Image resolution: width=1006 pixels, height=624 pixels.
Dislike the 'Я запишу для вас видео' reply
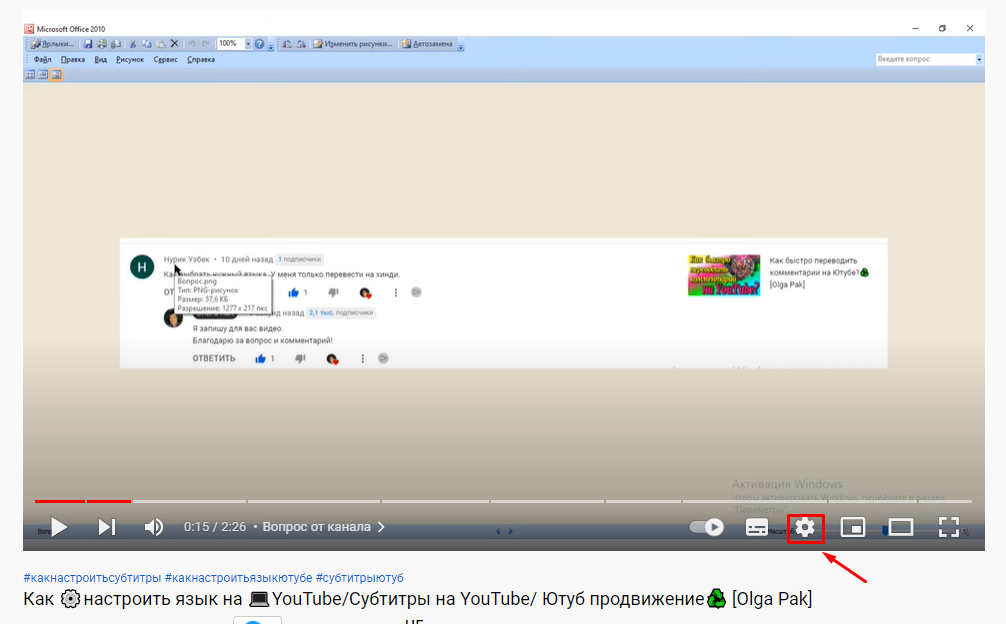[x=300, y=358]
